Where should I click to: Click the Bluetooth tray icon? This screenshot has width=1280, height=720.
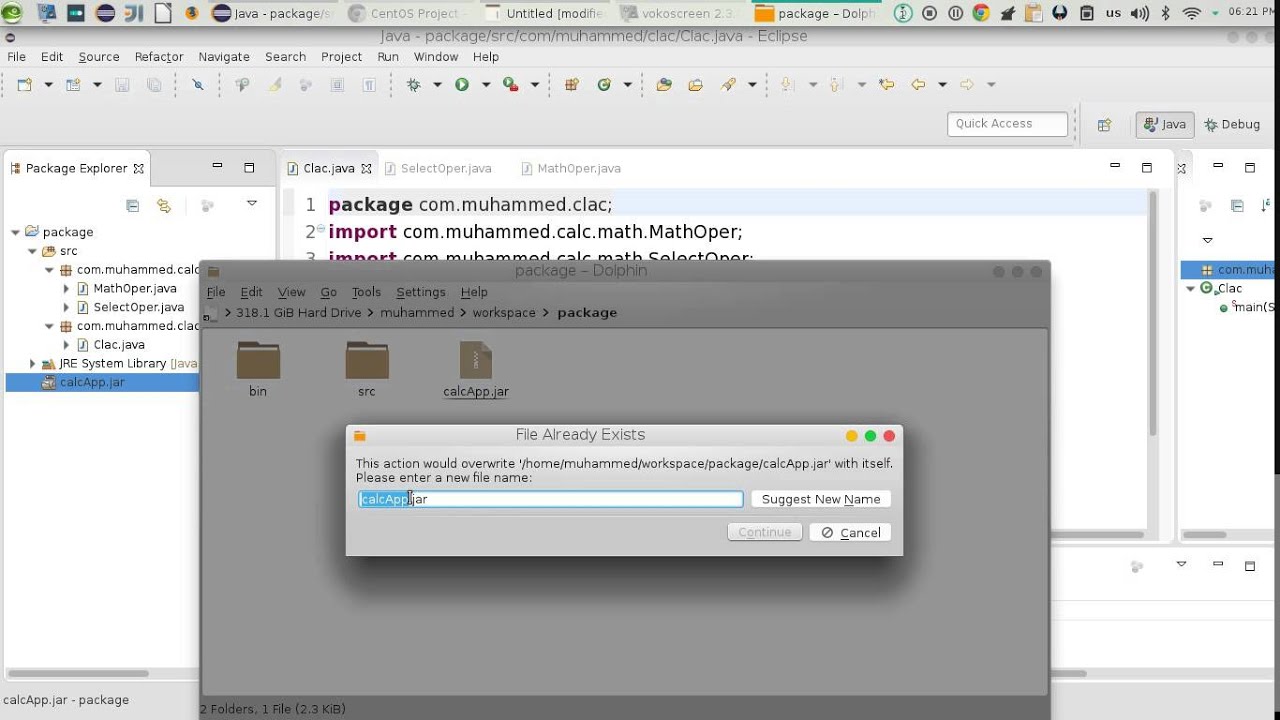point(1165,13)
